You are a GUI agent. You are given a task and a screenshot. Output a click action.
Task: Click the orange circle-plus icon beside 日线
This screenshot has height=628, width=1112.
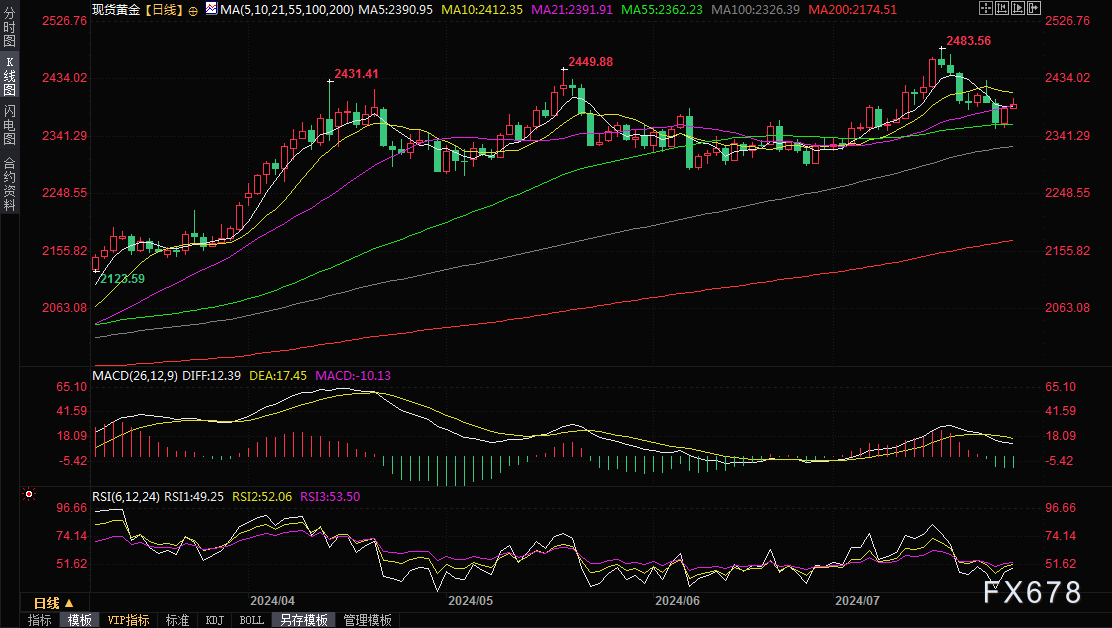(193, 11)
